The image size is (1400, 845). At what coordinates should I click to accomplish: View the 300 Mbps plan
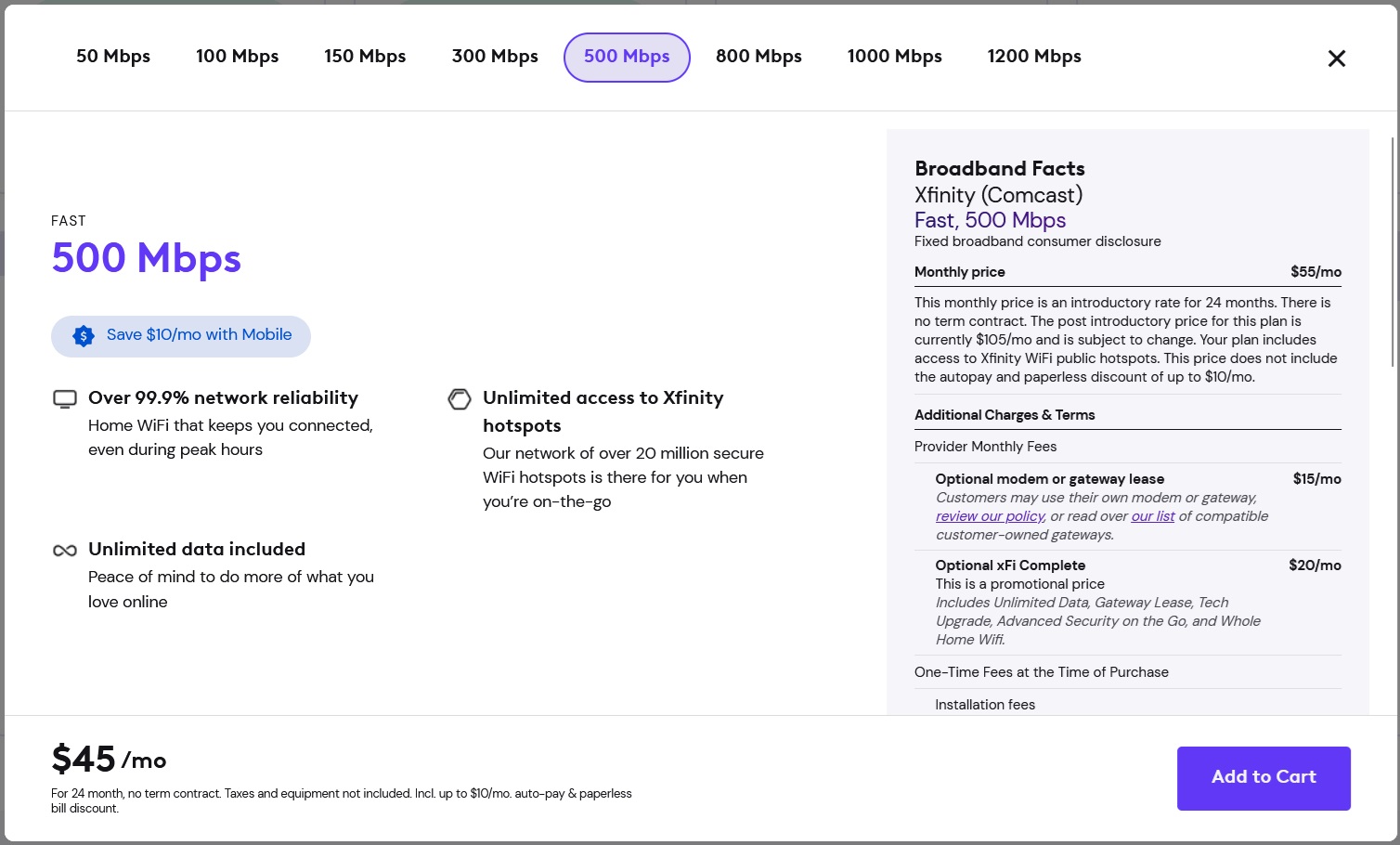[x=495, y=57]
